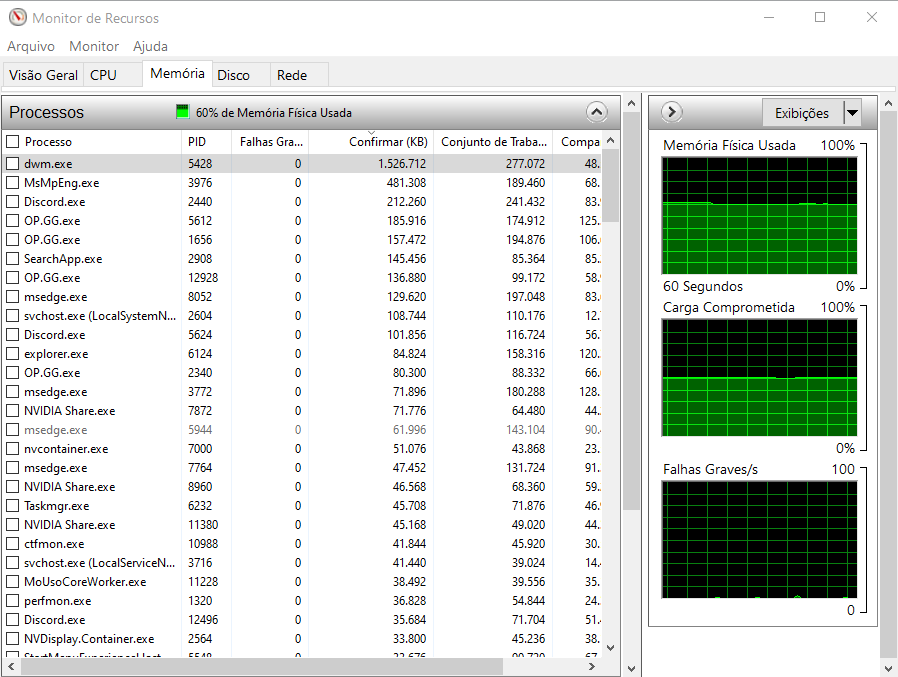Click the 481.308 value for MsMpEng.exe
The width and height of the screenshot is (898, 677).
click(406, 183)
